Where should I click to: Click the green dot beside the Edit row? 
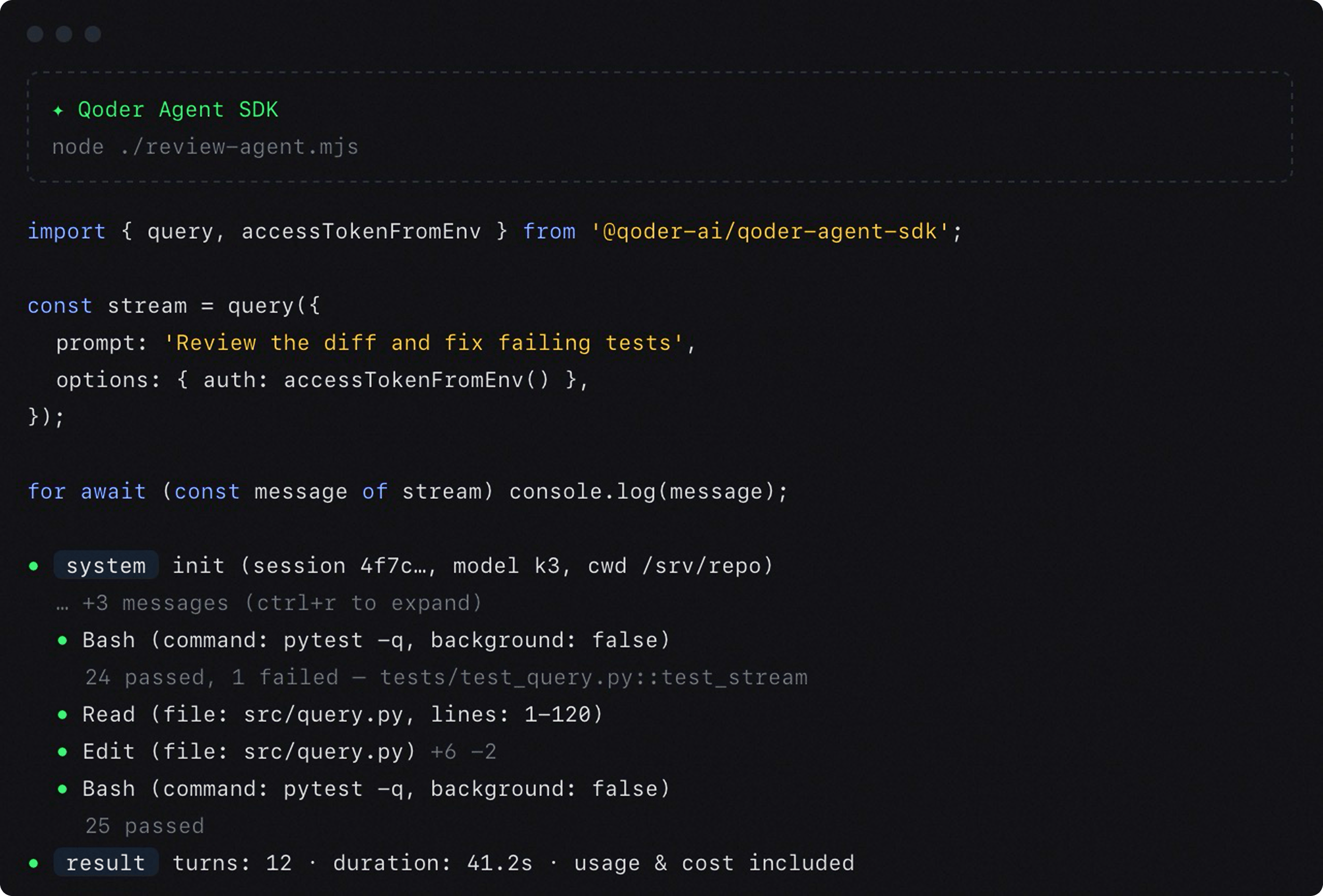pos(63,752)
